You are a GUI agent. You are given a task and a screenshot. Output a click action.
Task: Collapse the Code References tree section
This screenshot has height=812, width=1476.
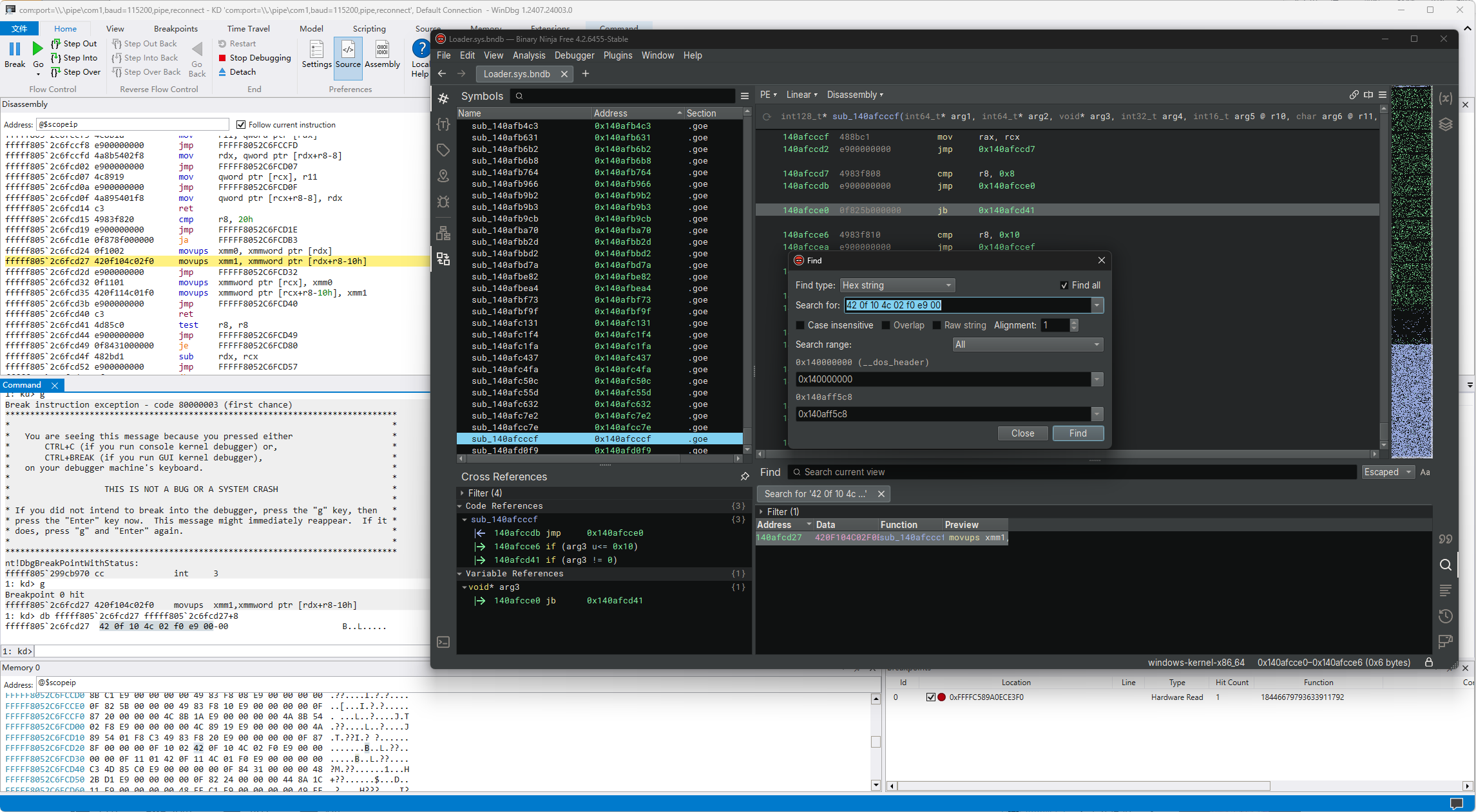[x=460, y=506]
